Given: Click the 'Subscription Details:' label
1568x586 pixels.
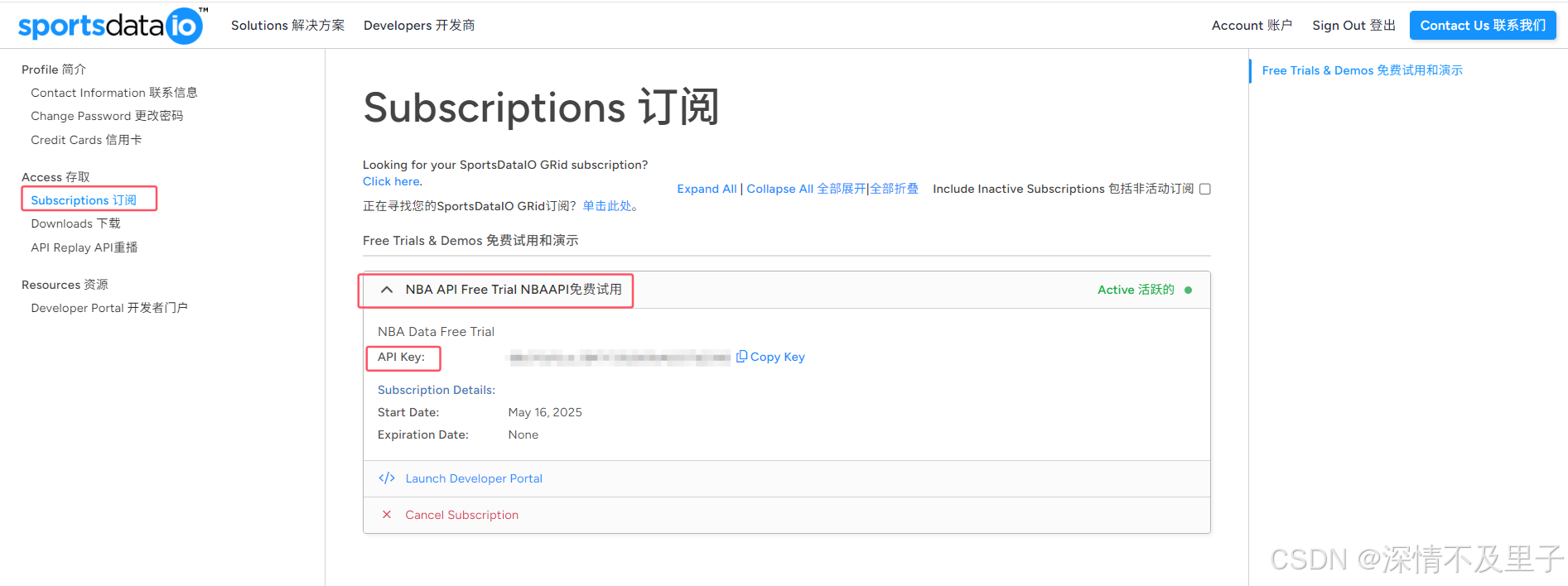Looking at the screenshot, I should click(x=437, y=390).
